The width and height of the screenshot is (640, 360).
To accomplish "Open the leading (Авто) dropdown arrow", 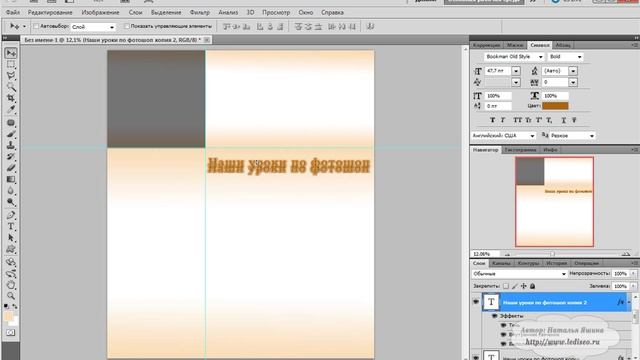I will 573,71.
